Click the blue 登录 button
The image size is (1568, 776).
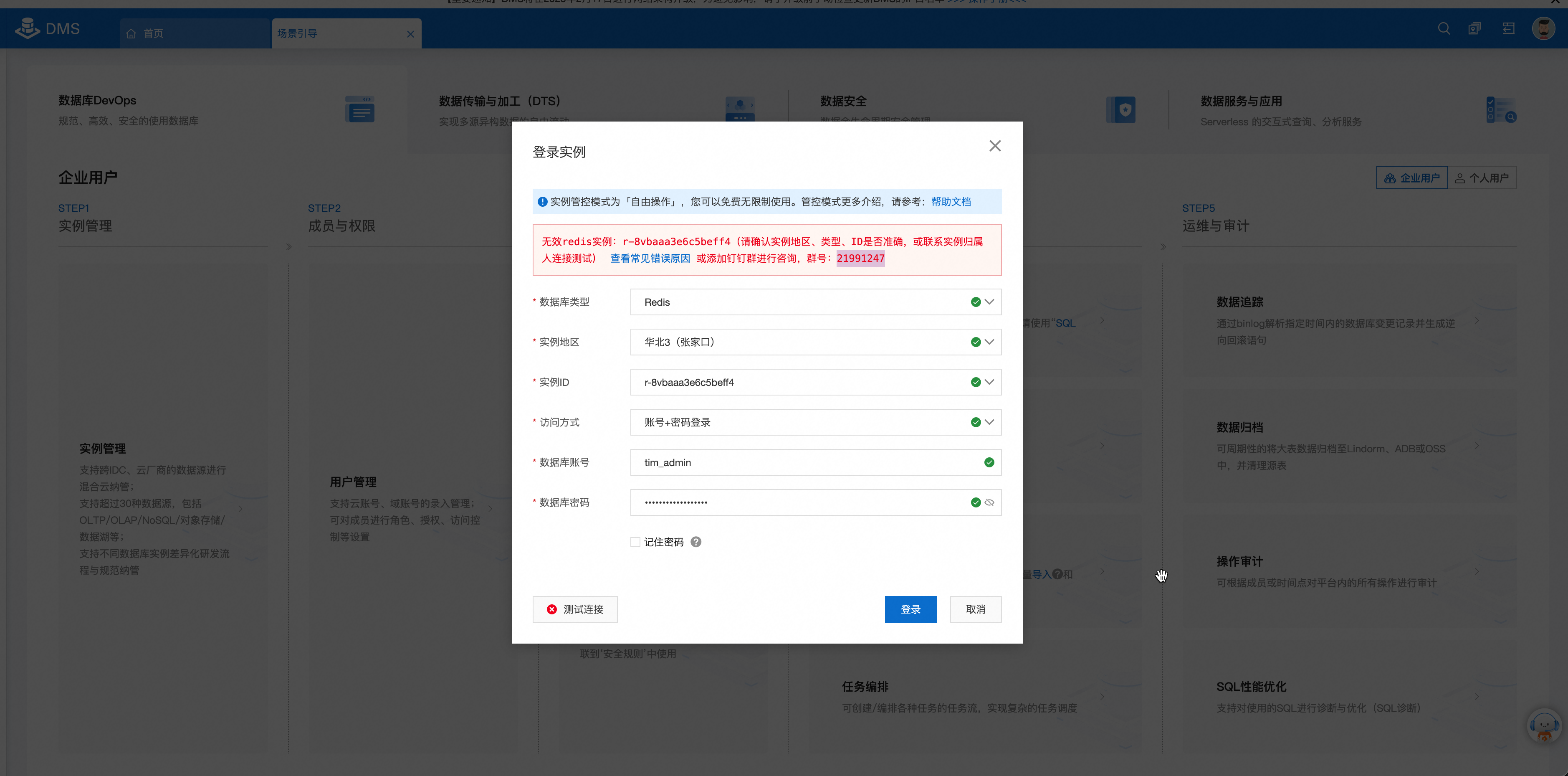(910, 609)
